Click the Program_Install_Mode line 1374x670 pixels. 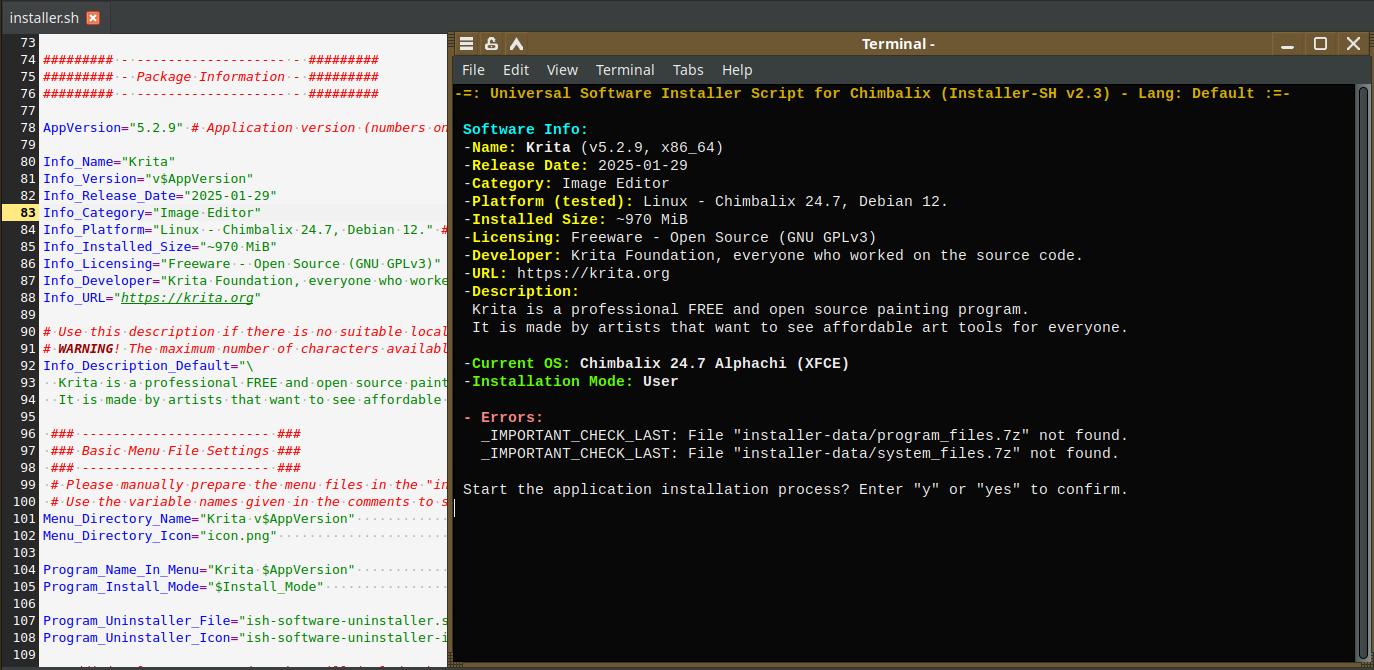183,587
